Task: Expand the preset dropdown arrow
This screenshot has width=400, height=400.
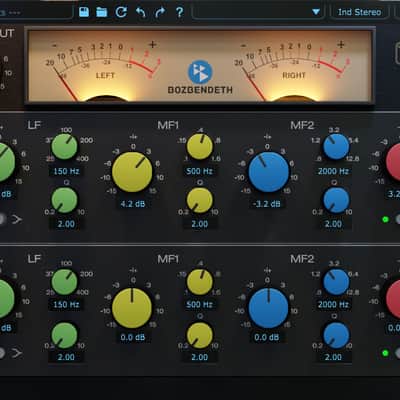Action: tap(316, 12)
